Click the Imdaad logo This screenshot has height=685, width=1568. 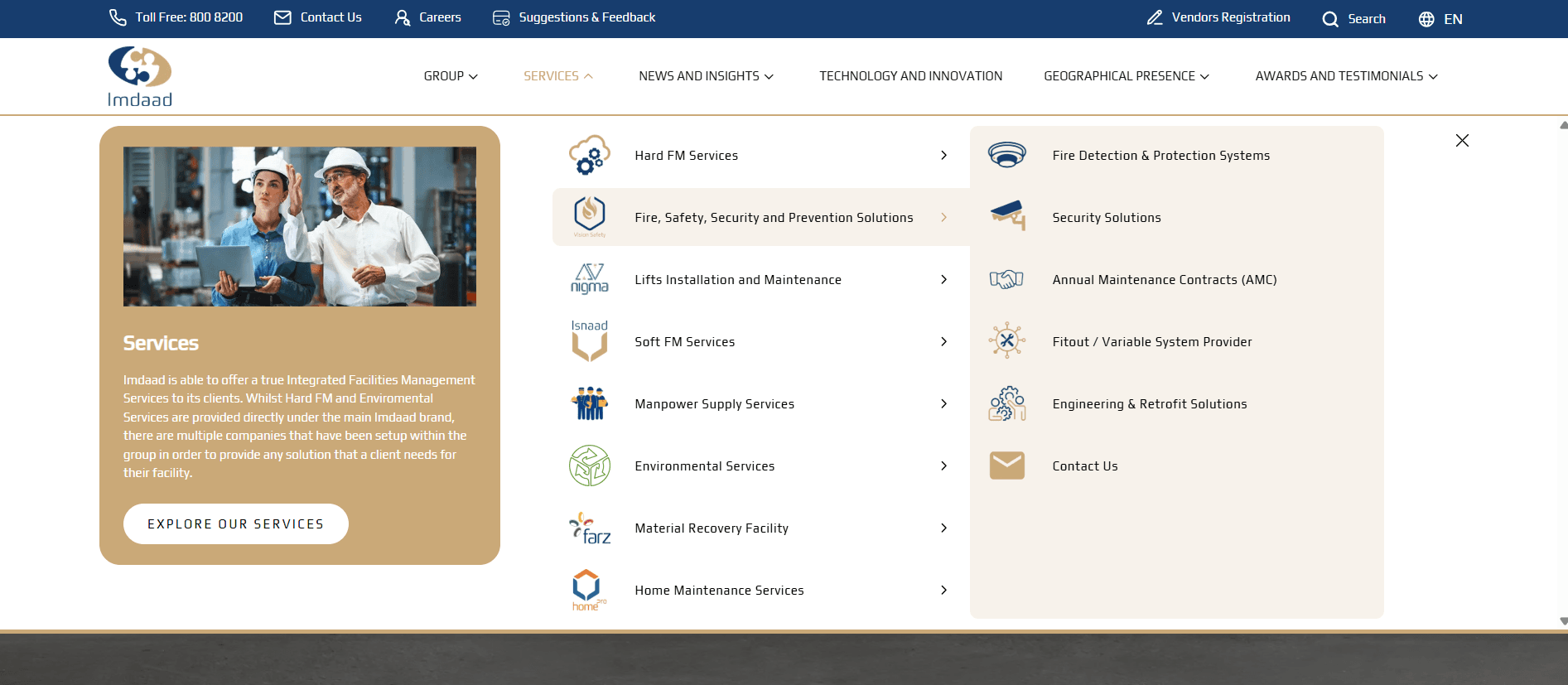tap(140, 76)
